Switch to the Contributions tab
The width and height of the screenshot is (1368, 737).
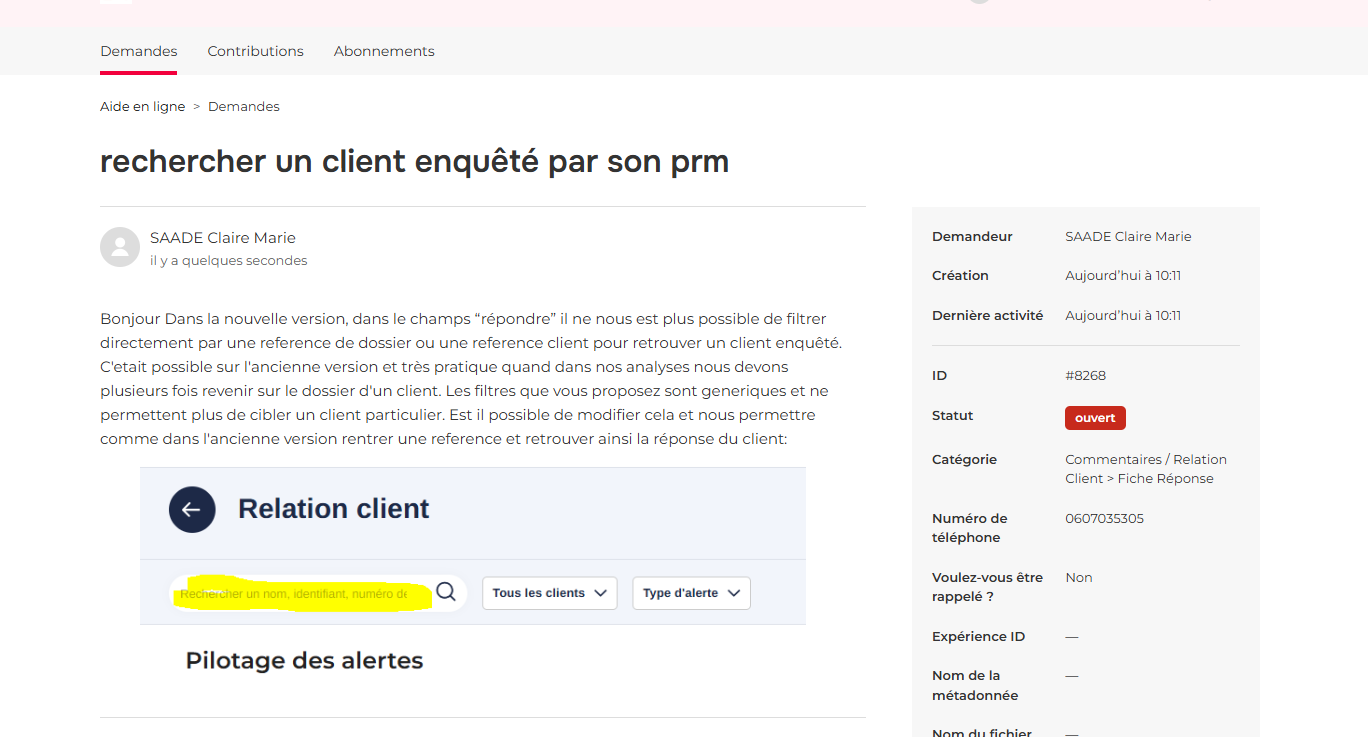point(255,51)
